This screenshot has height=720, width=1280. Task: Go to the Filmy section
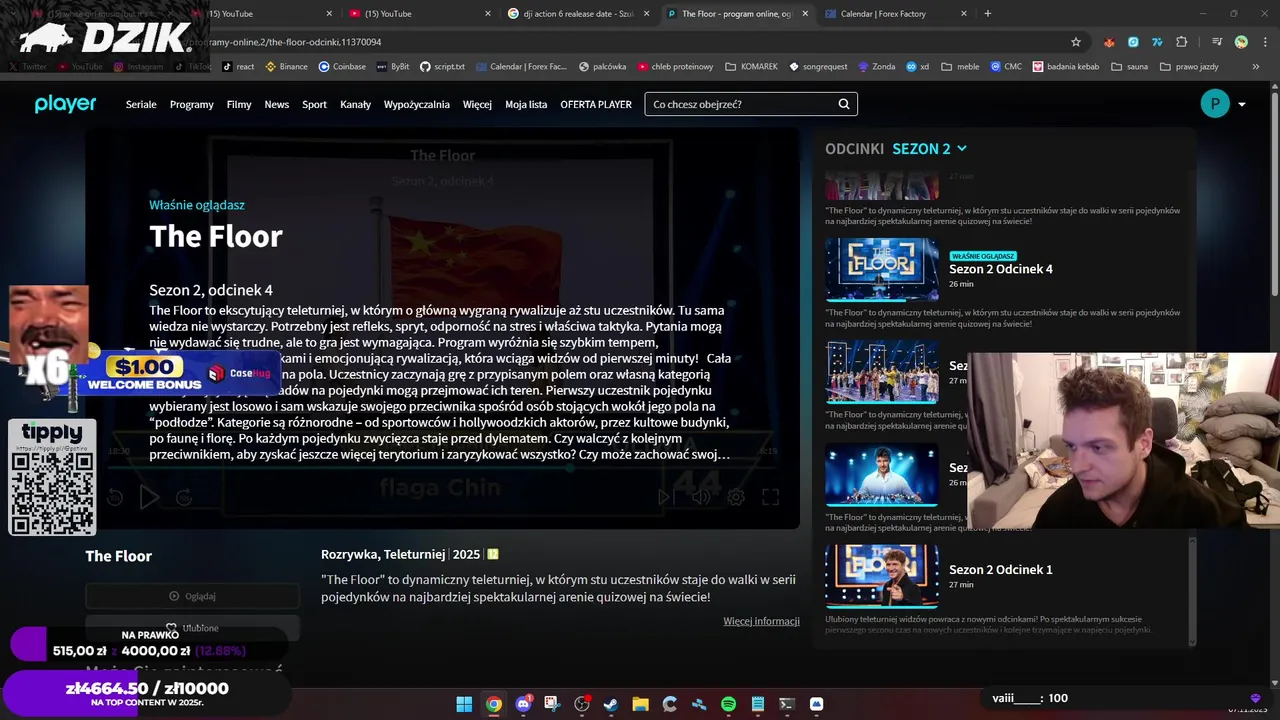239,104
